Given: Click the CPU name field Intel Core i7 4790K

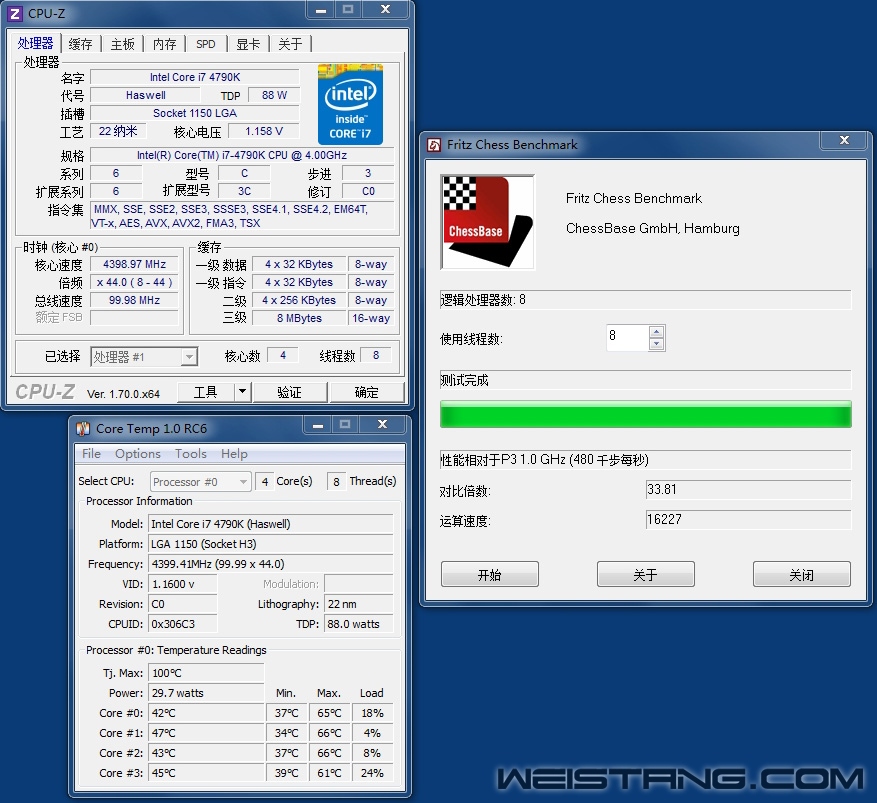Looking at the screenshot, I should coord(195,77).
